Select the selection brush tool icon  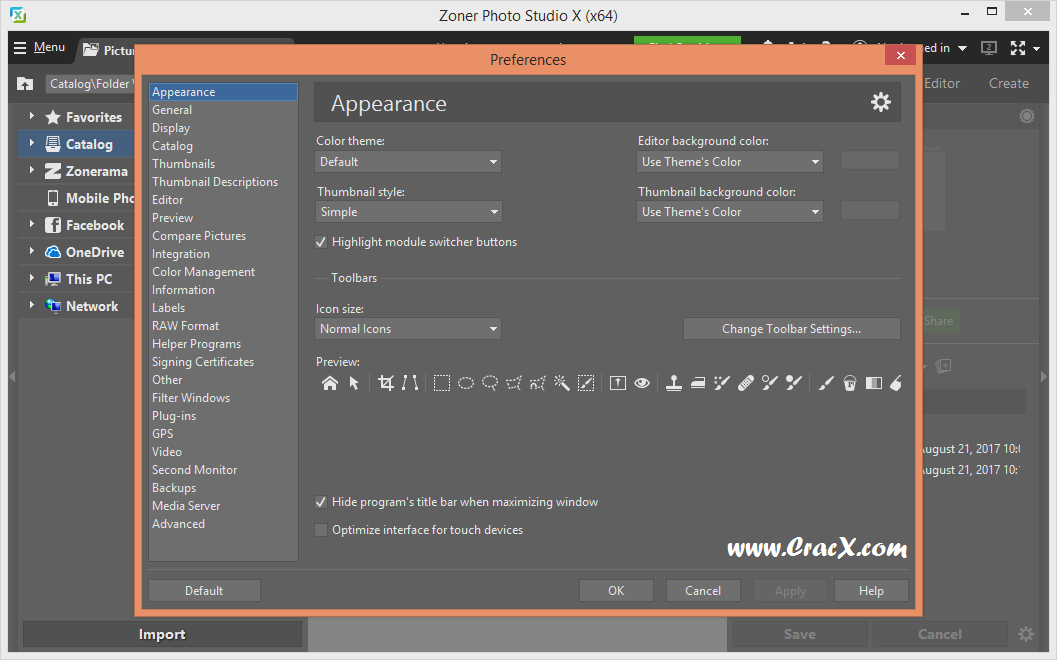(586, 383)
